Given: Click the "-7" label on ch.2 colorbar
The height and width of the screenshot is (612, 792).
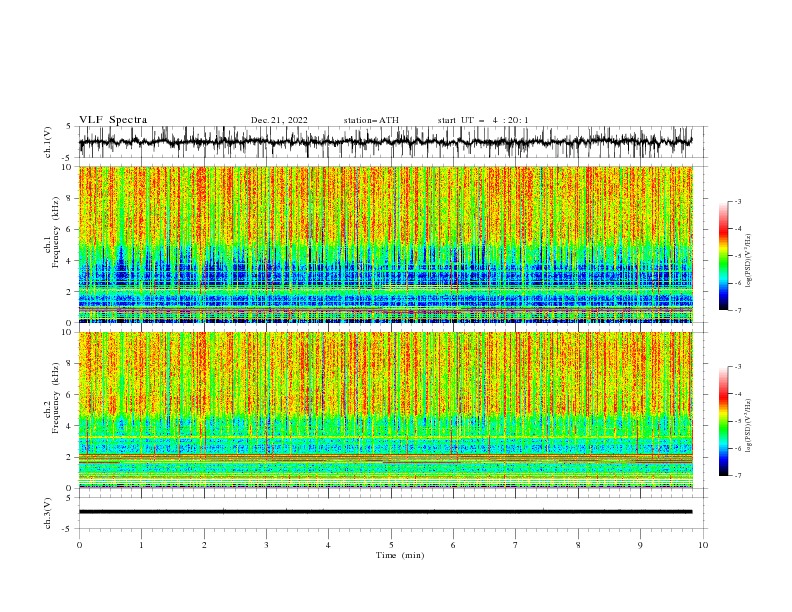Looking at the screenshot, I should click(738, 475).
